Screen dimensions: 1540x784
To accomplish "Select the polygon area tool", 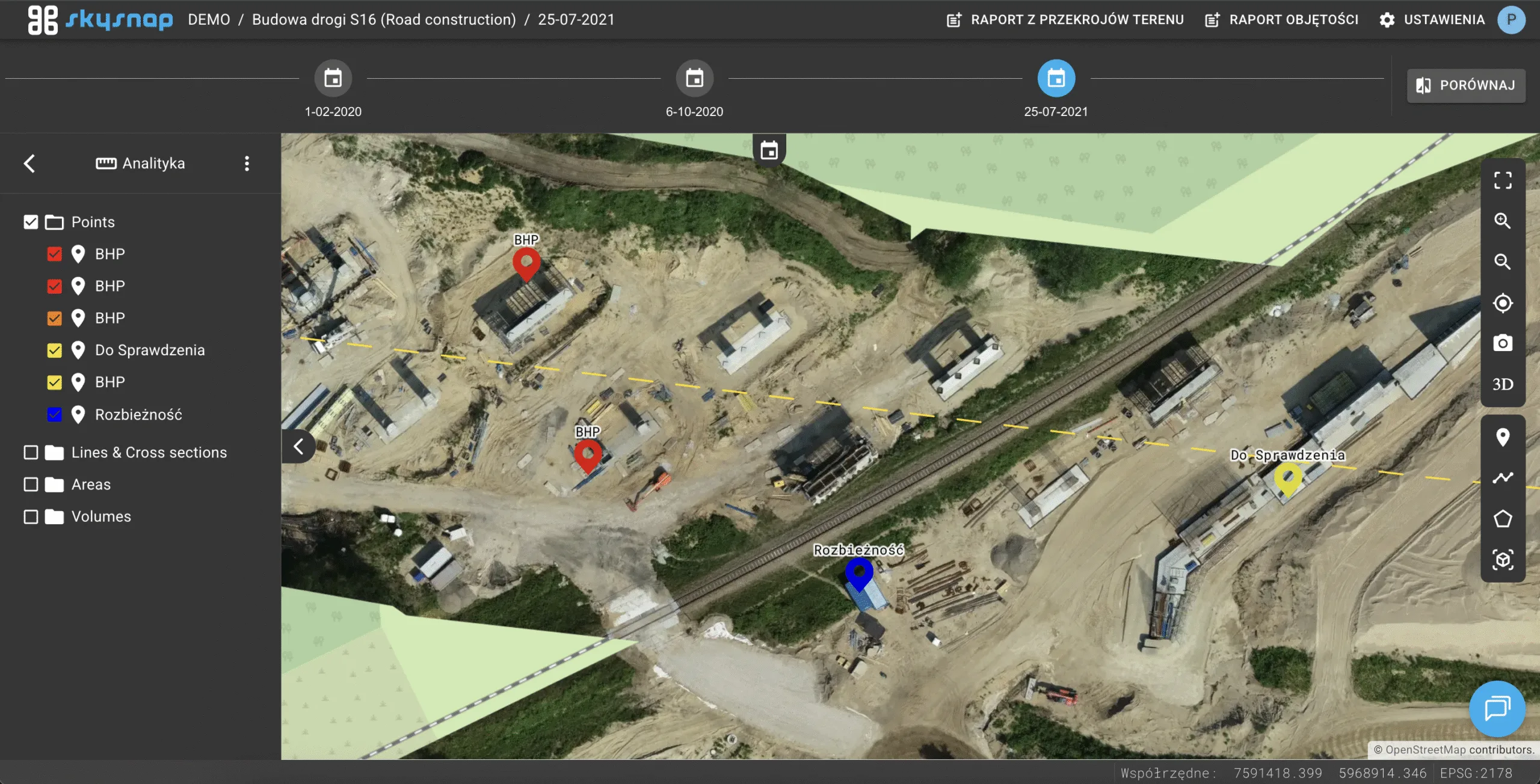I will click(x=1502, y=519).
